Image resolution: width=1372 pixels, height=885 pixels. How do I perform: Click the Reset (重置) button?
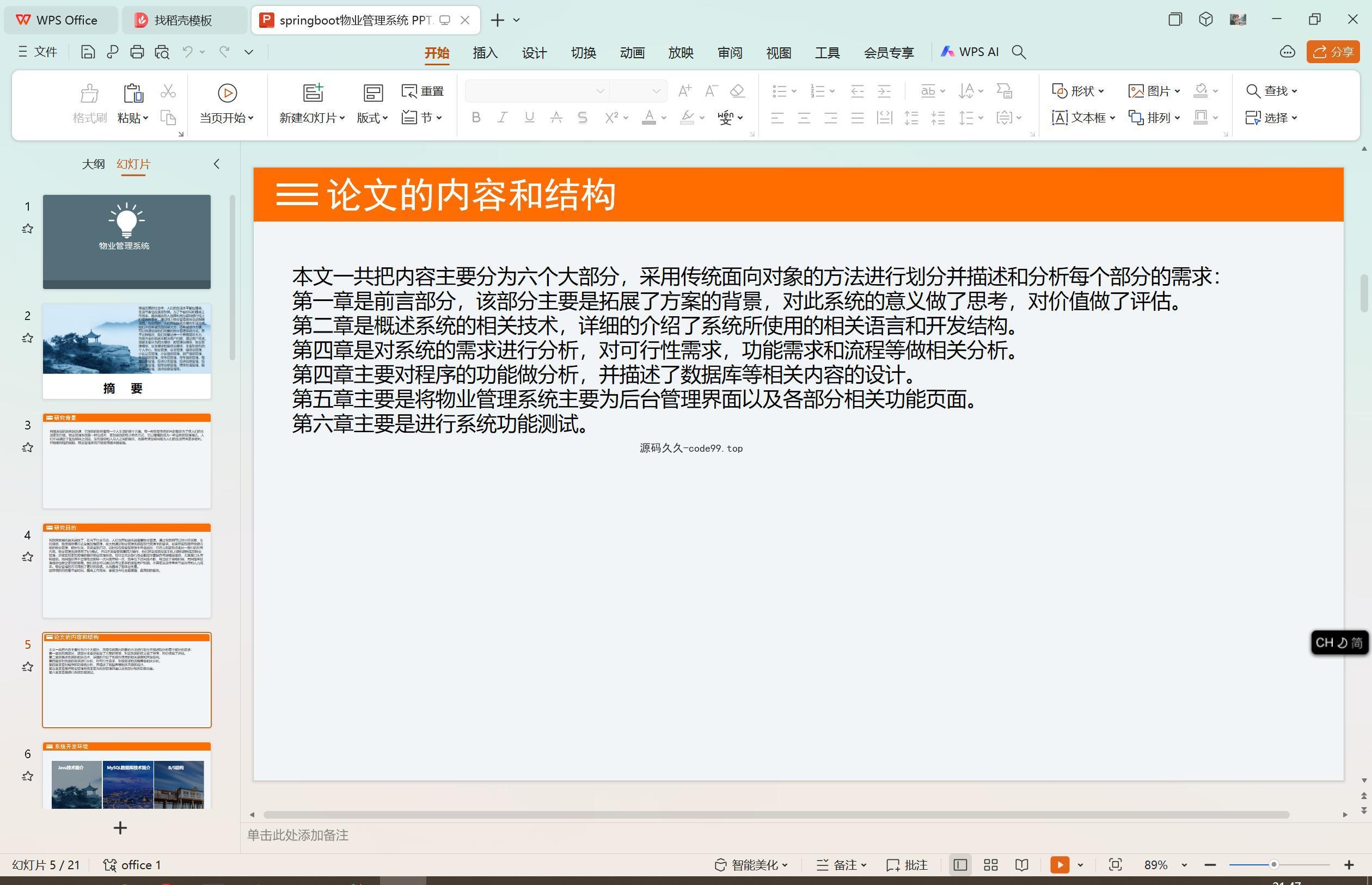coord(422,91)
